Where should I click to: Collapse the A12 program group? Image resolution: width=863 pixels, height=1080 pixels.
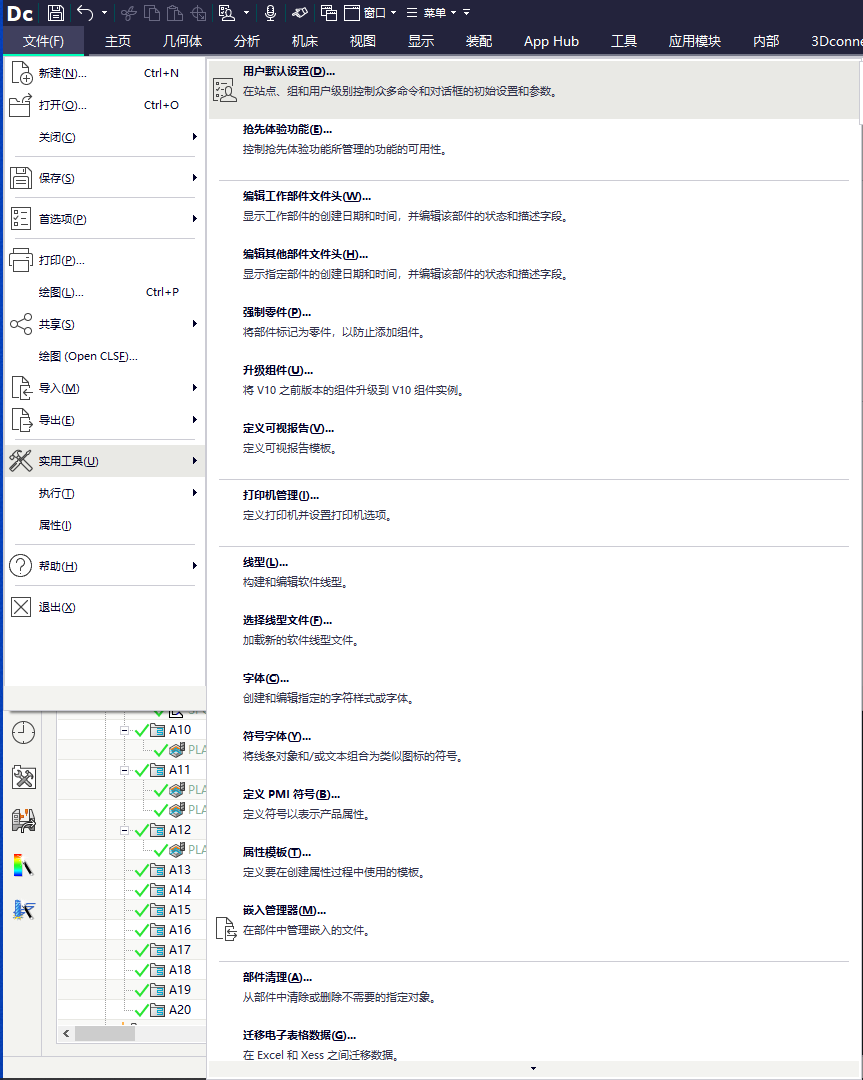coord(125,830)
